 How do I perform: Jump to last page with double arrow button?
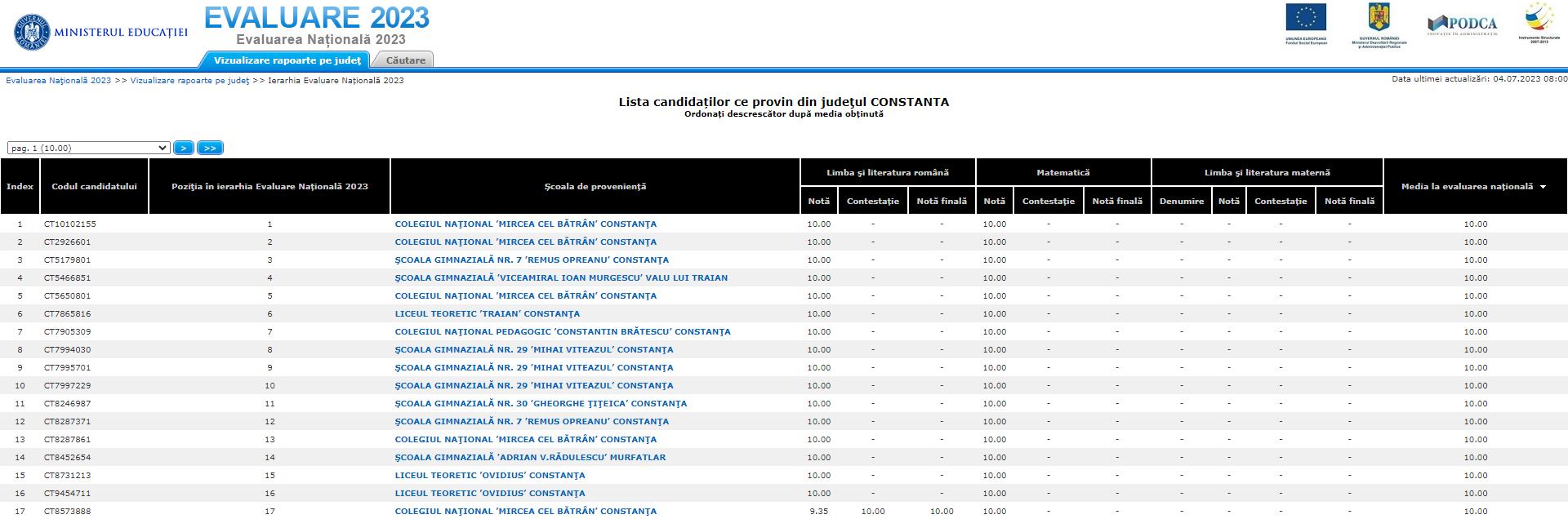(210, 148)
